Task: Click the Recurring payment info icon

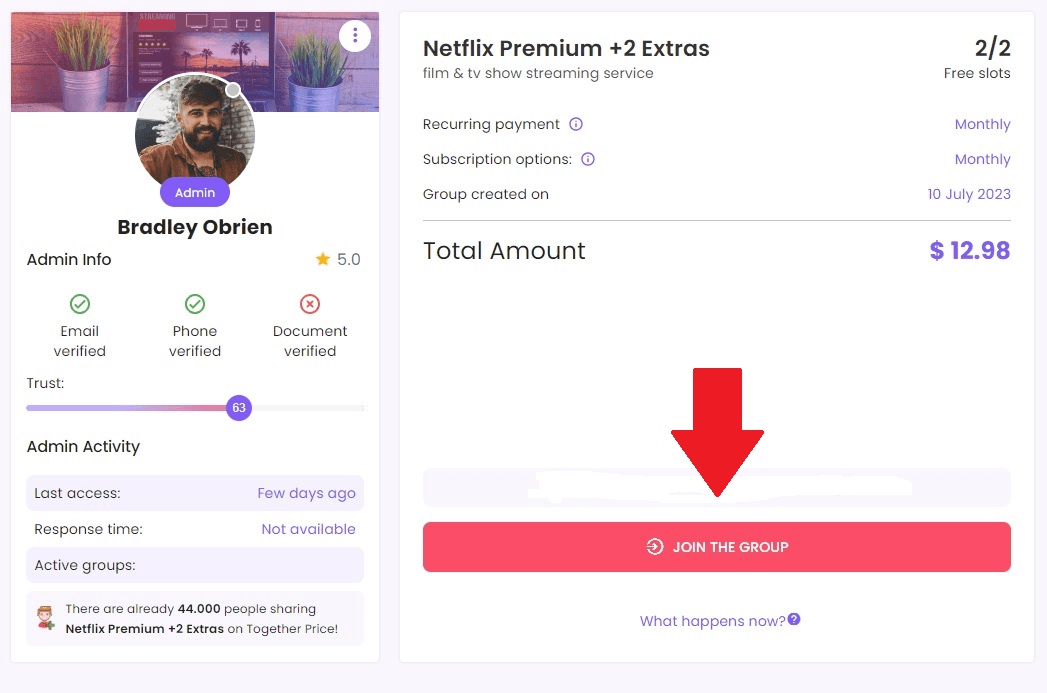Action: [576, 124]
